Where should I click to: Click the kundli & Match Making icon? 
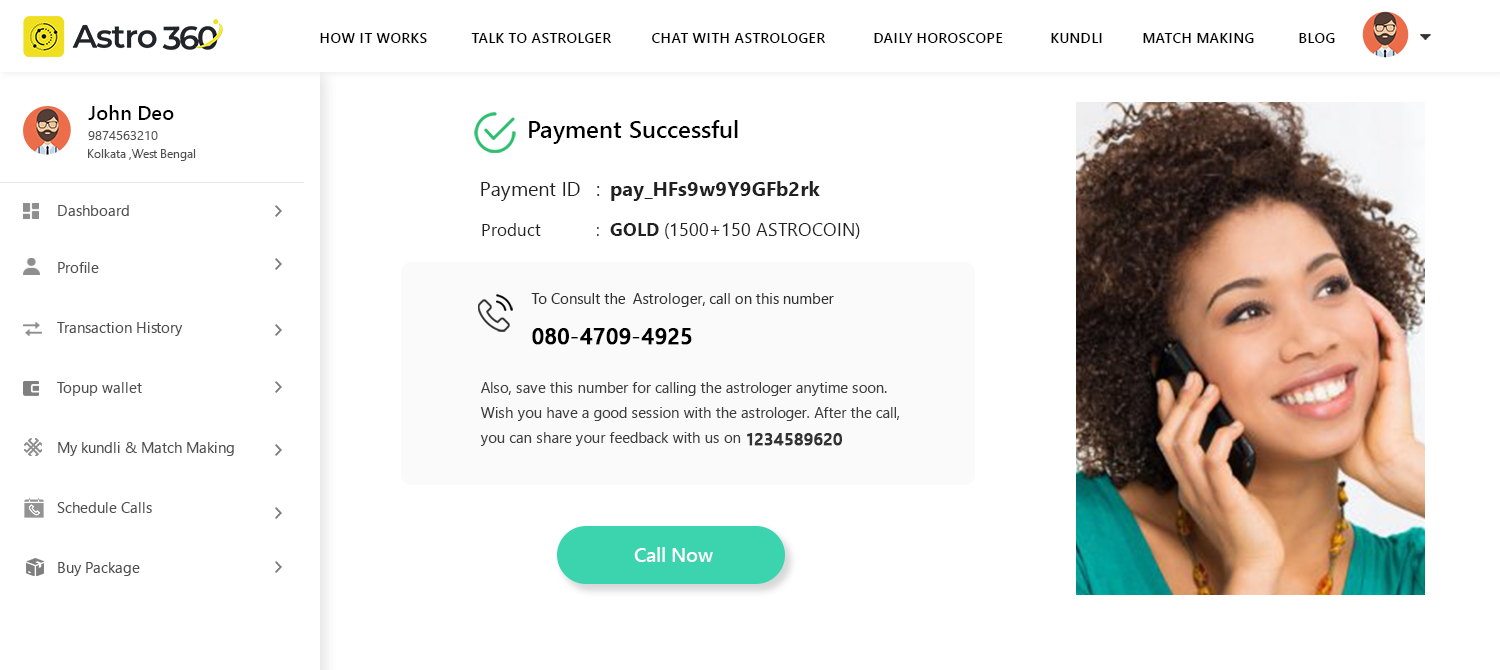33,447
